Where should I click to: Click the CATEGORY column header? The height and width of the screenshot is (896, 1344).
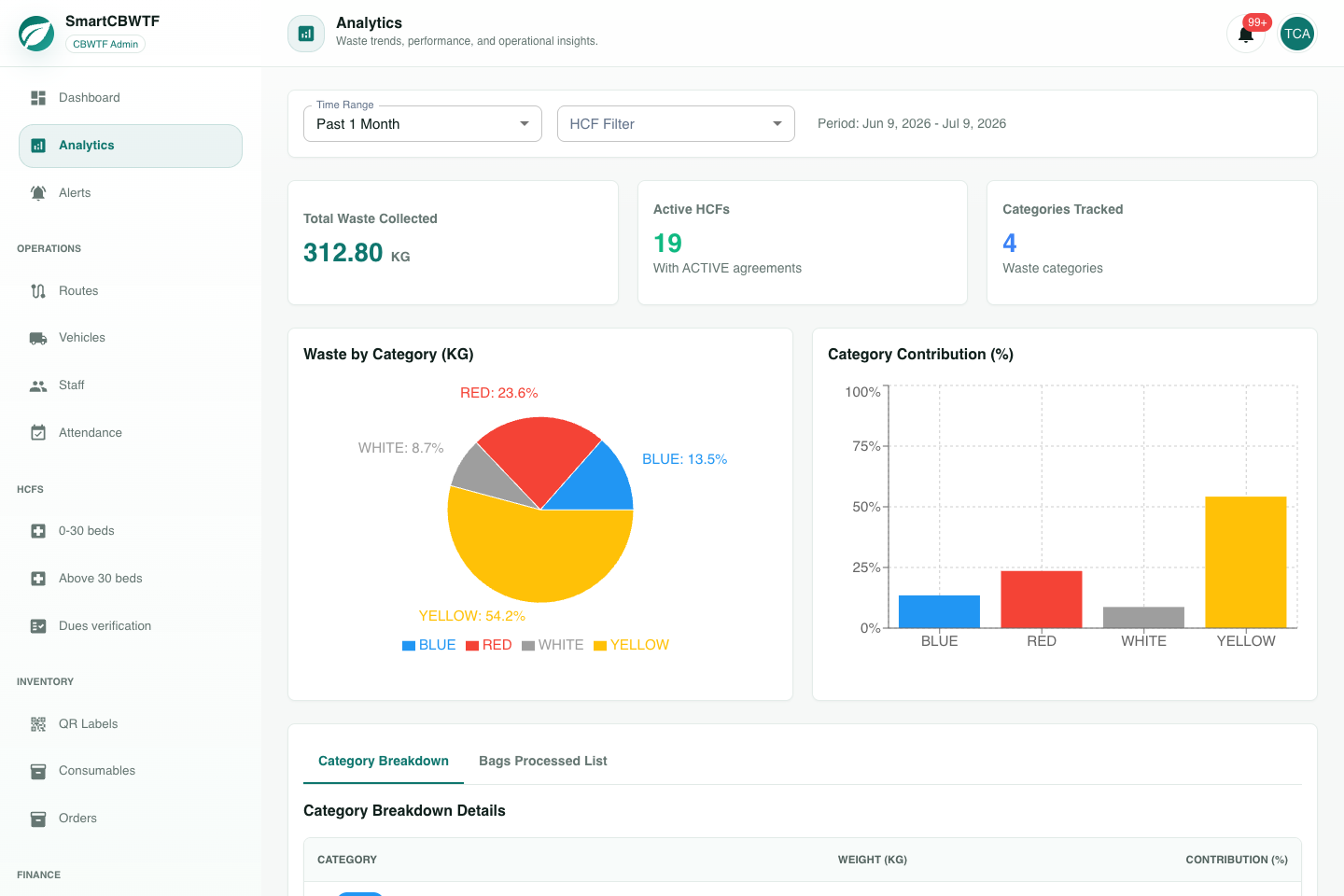click(347, 860)
